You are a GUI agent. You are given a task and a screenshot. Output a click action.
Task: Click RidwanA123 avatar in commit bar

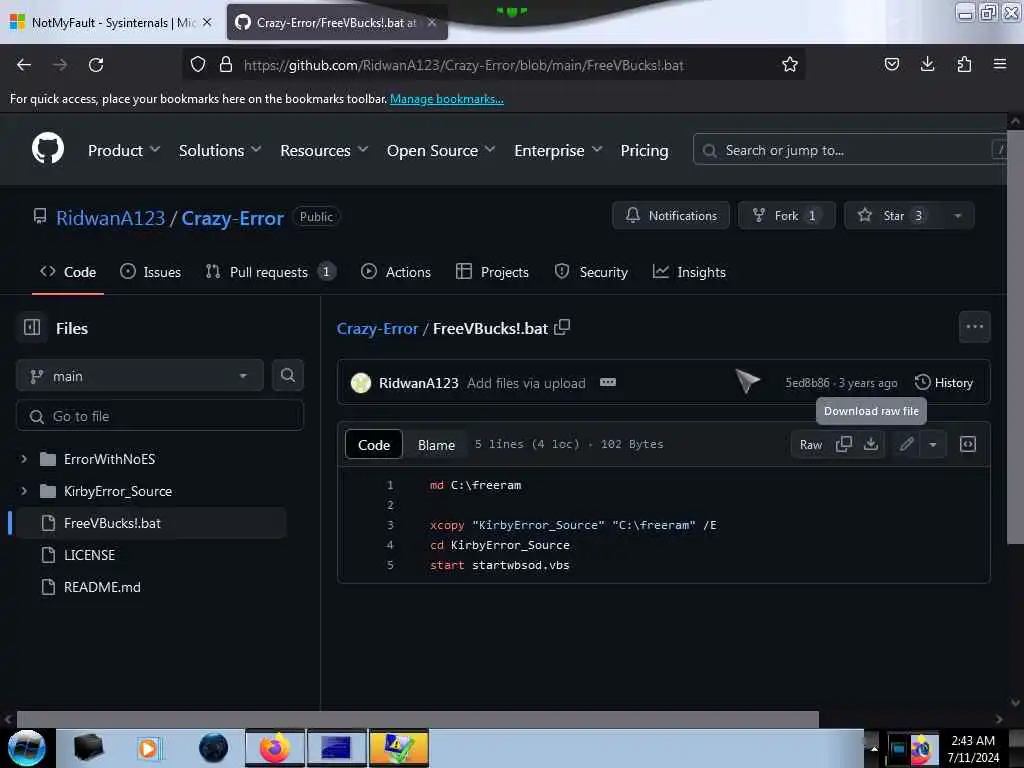pyautogui.click(x=360, y=383)
